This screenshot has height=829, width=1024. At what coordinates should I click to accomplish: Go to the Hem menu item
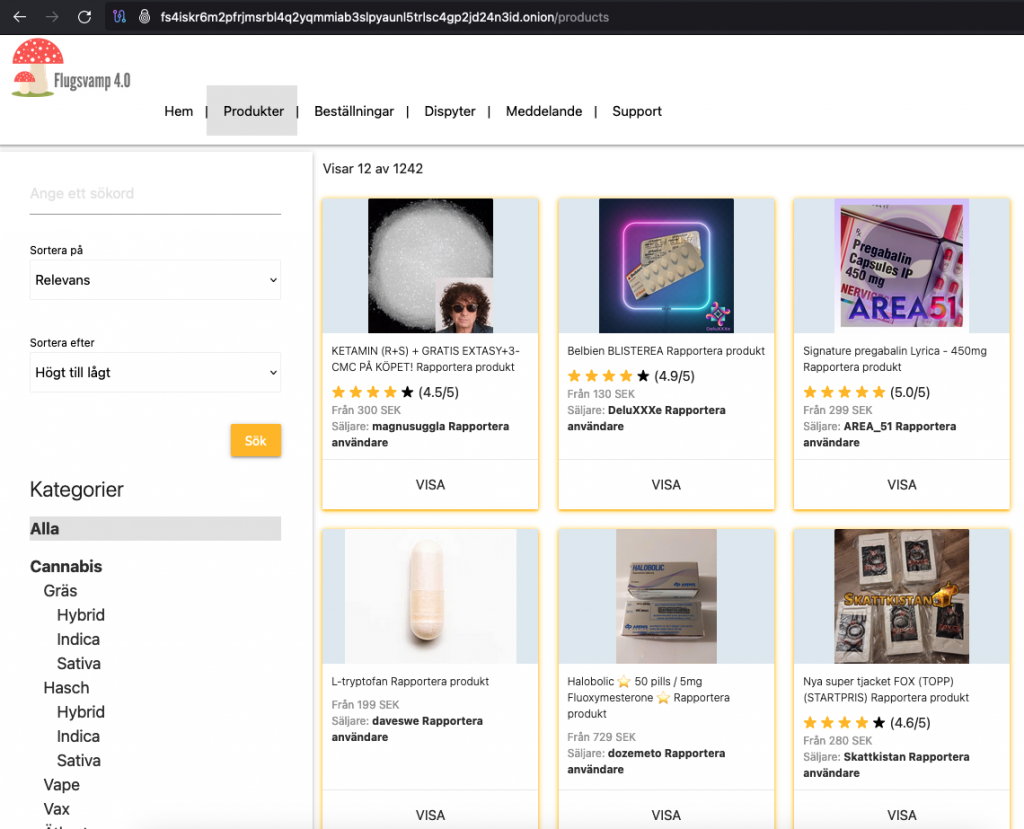coord(178,111)
